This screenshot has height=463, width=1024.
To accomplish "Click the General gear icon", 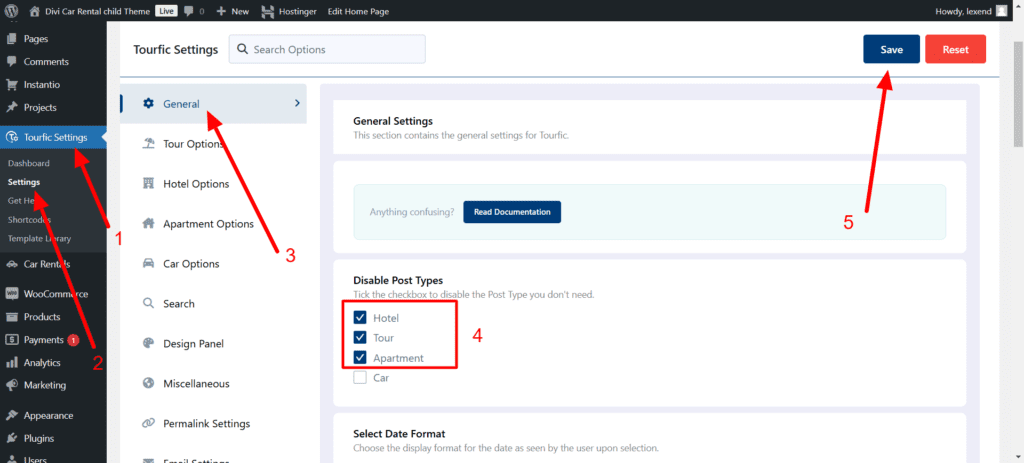I will [148, 103].
